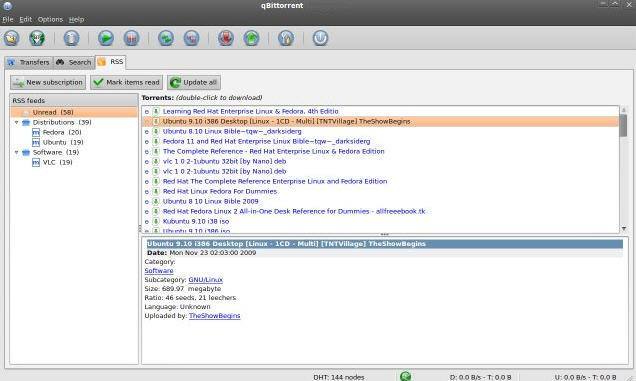The height and width of the screenshot is (381, 636).
Task: Click the green Start play icon
Action: (106, 38)
